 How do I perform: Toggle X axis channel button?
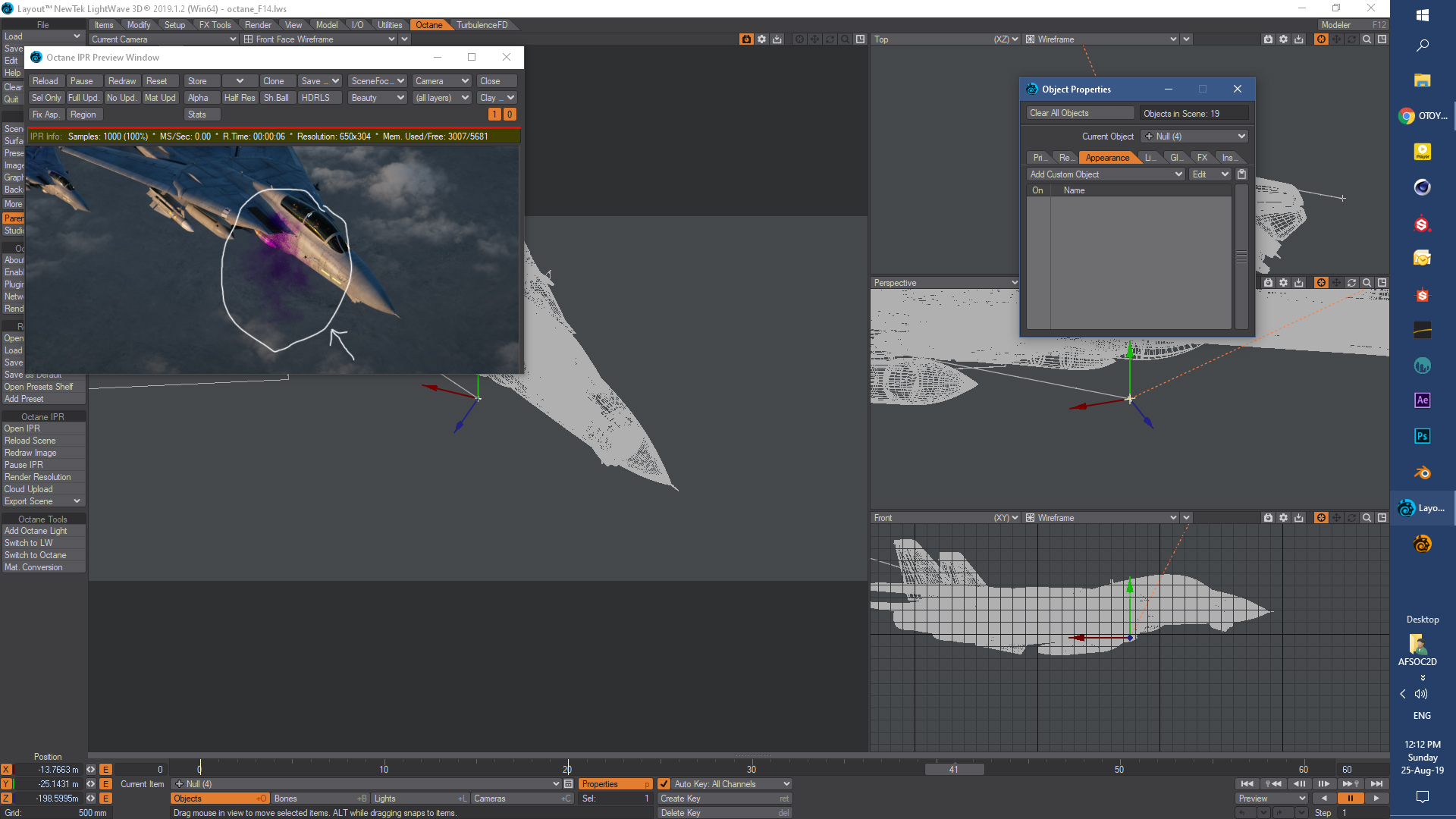(x=6, y=770)
